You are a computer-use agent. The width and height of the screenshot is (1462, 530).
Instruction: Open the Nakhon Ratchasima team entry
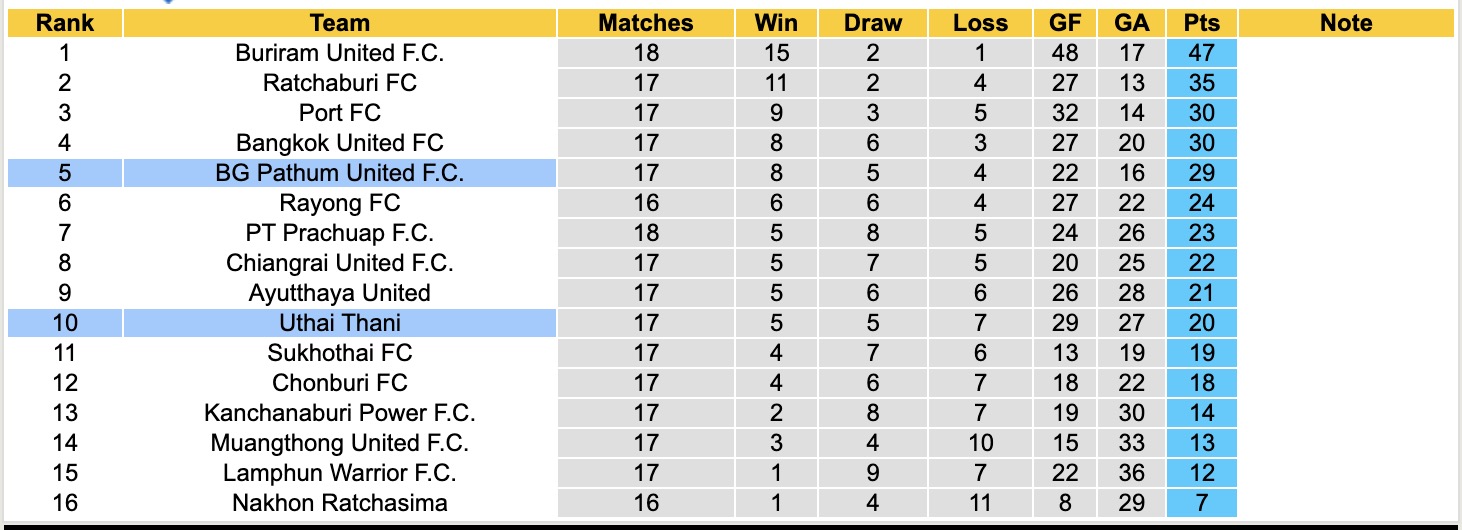[x=339, y=503]
